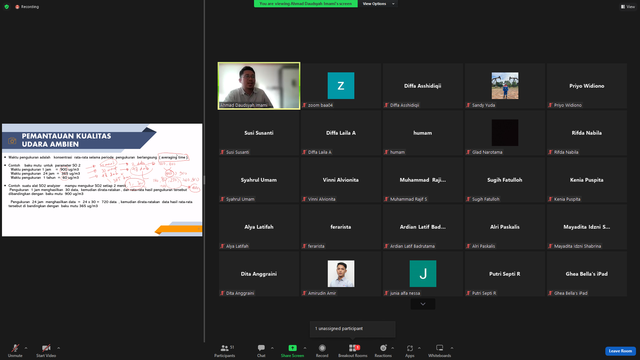Expand Share Screen options arrow
The width and height of the screenshot is (640, 360).
pos(305,348)
